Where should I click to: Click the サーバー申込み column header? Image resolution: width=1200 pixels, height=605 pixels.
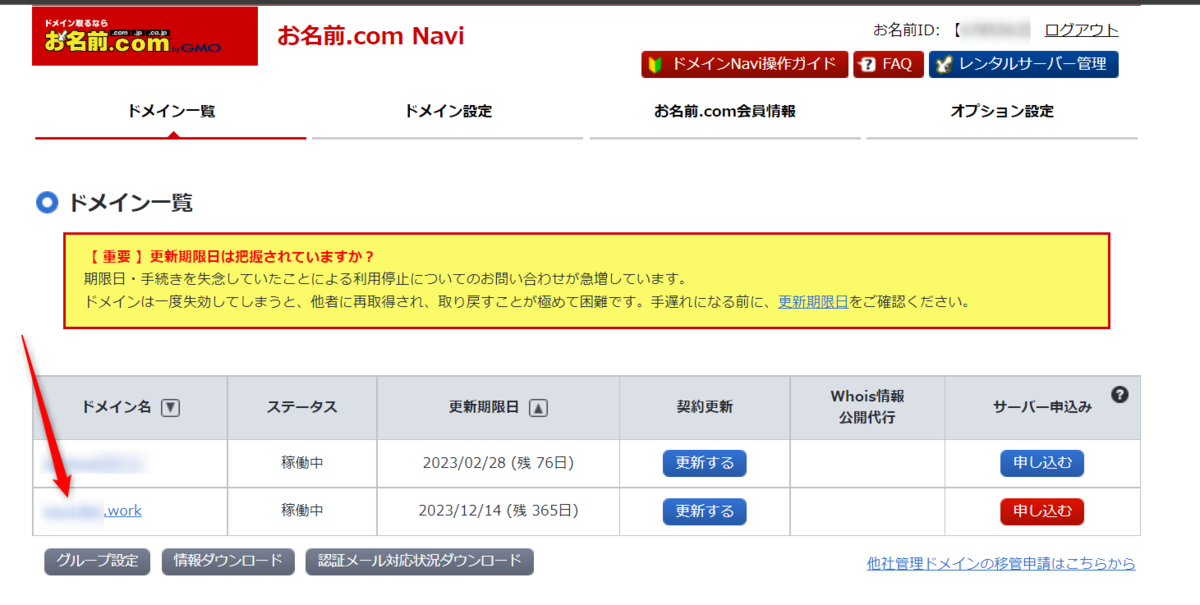tap(1042, 408)
